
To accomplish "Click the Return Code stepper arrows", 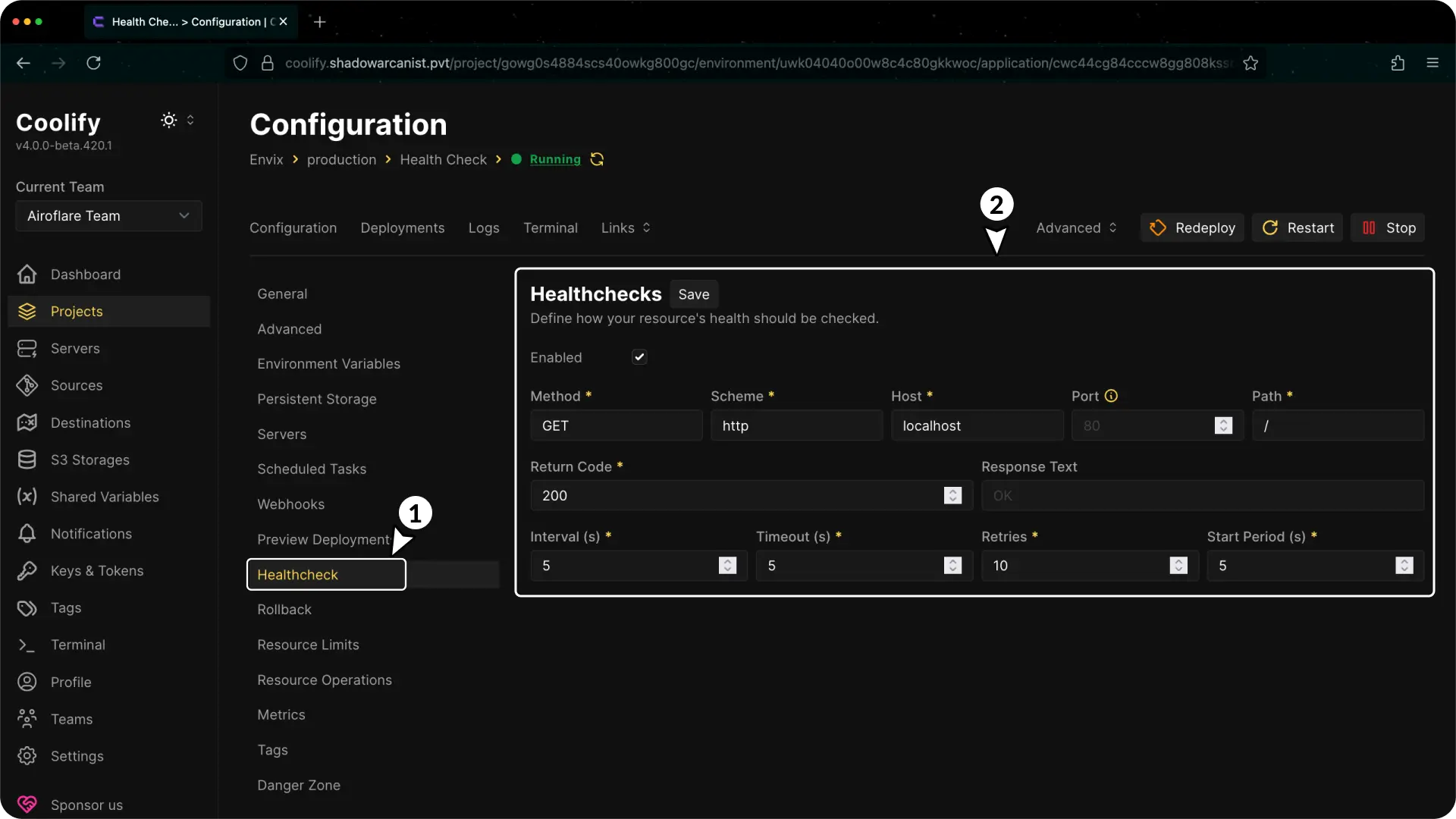I will pyautogui.click(x=953, y=496).
